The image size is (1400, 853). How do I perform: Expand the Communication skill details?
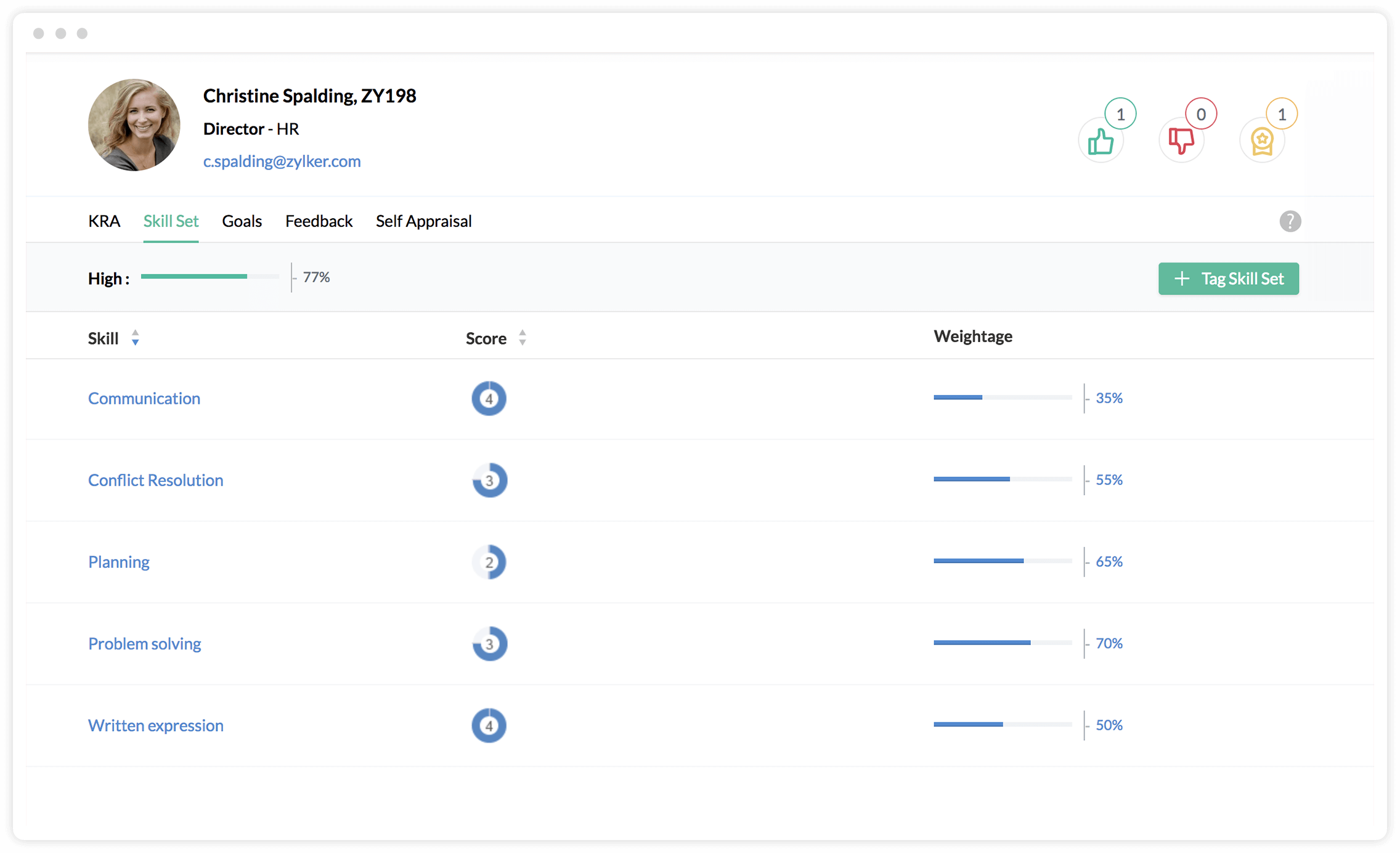tap(143, 398)
